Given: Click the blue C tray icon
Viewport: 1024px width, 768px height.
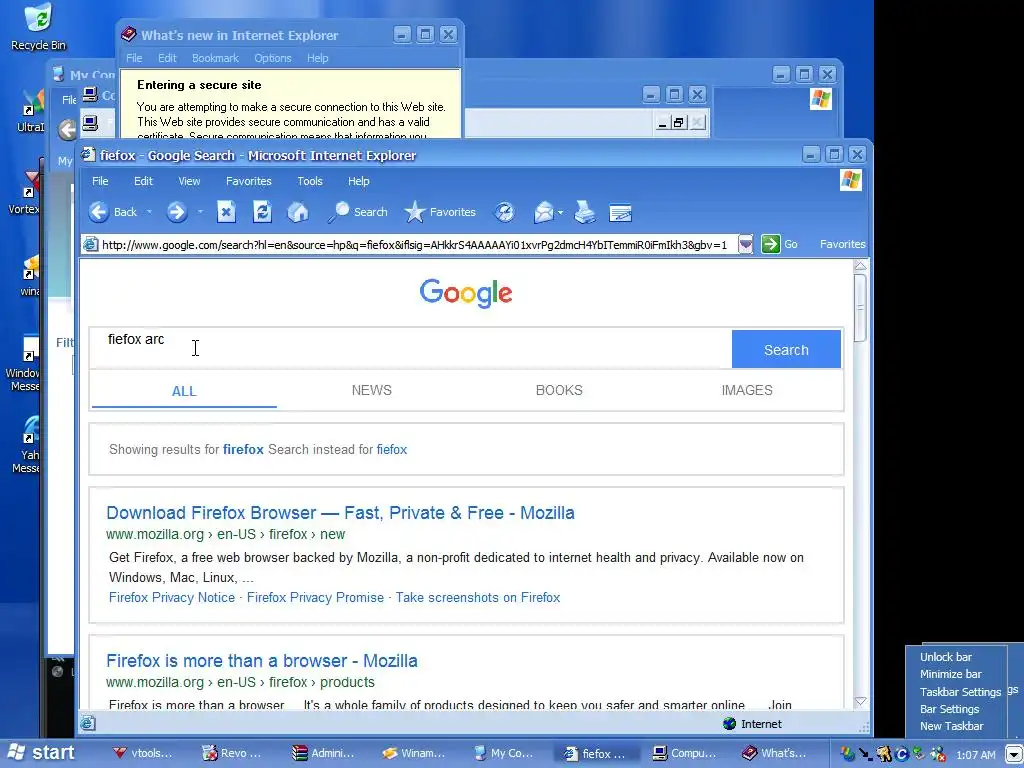Looking at the screenshot, I should [x=902, y=754].
